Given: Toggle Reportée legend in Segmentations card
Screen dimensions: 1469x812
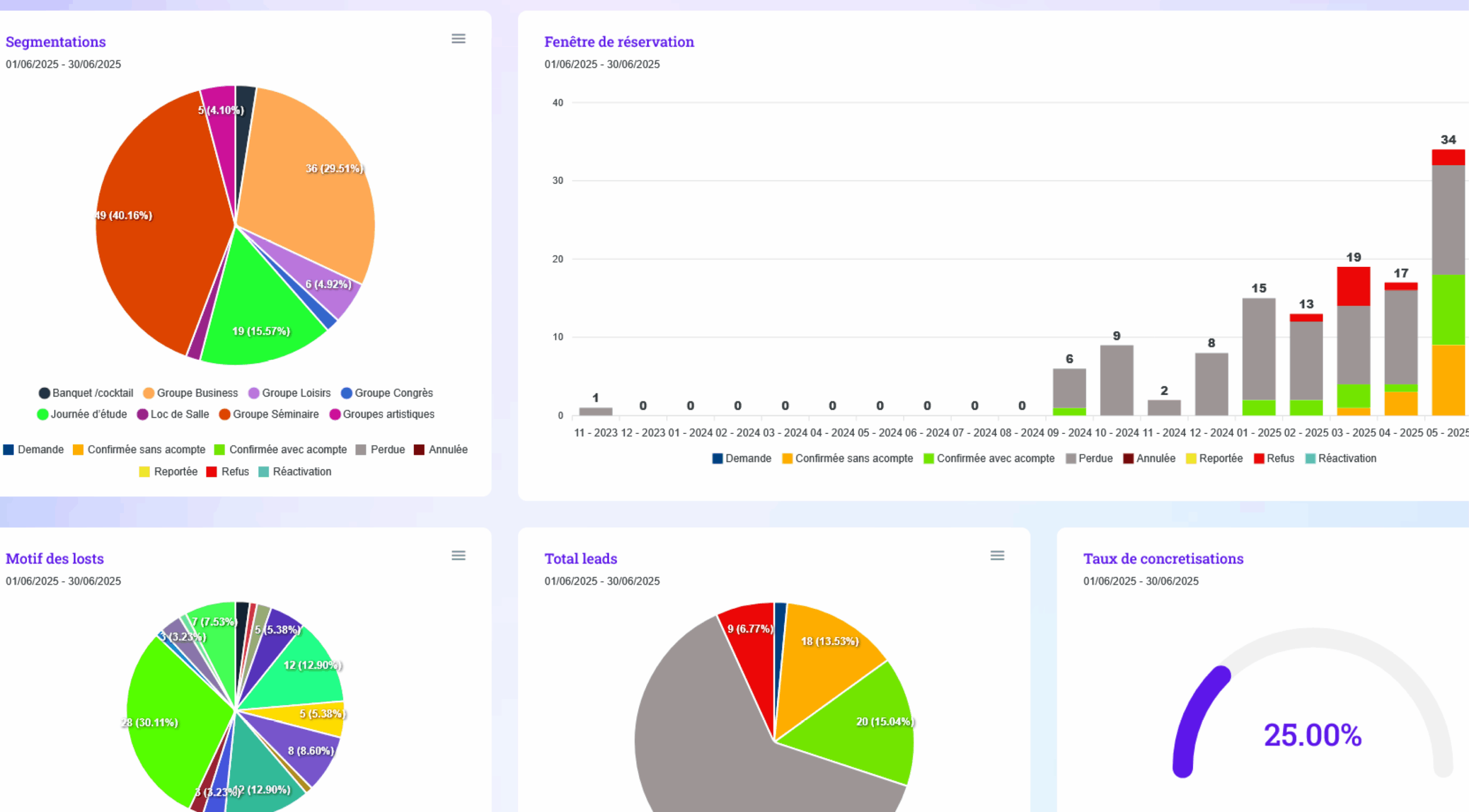Looking at the screenshot, I should pyautogui.click(x=169, y=472).
